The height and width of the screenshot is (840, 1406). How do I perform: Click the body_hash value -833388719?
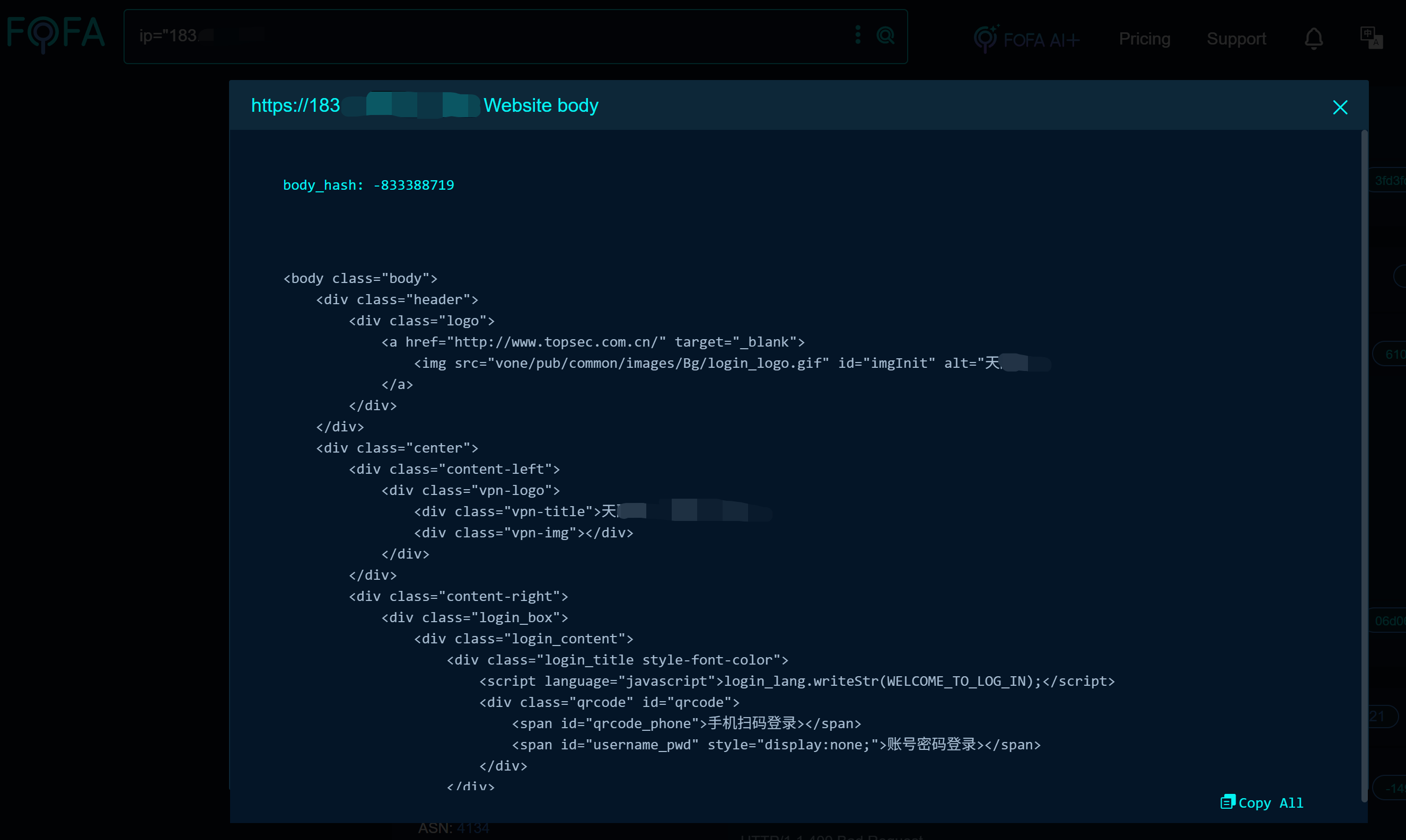[414, 185]
